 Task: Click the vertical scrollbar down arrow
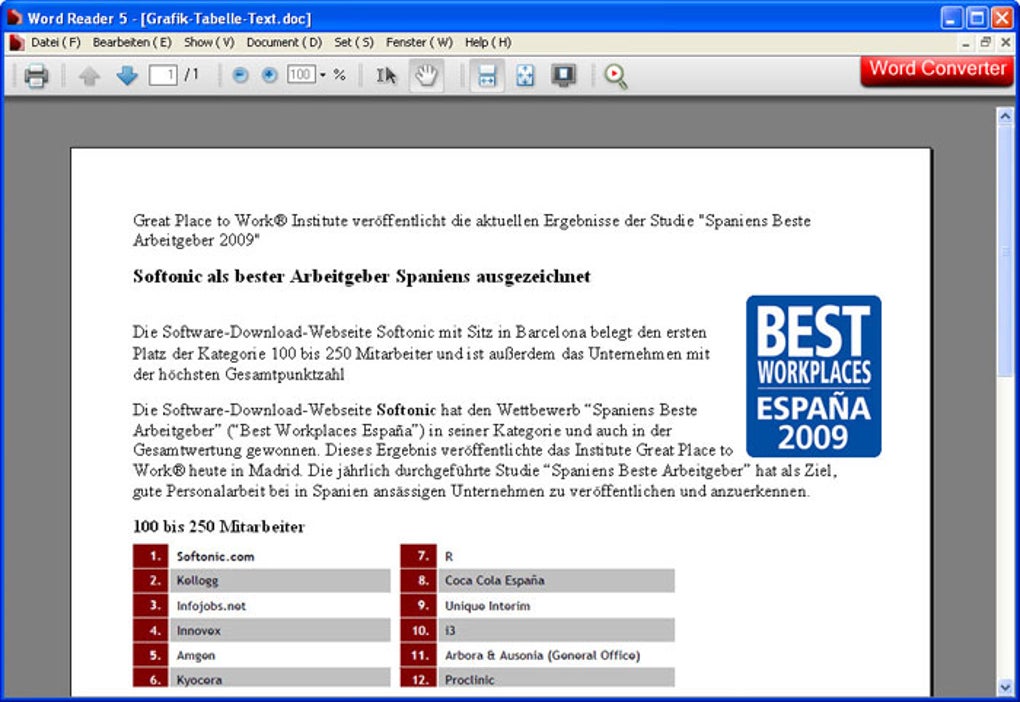tap(1005, 687)
